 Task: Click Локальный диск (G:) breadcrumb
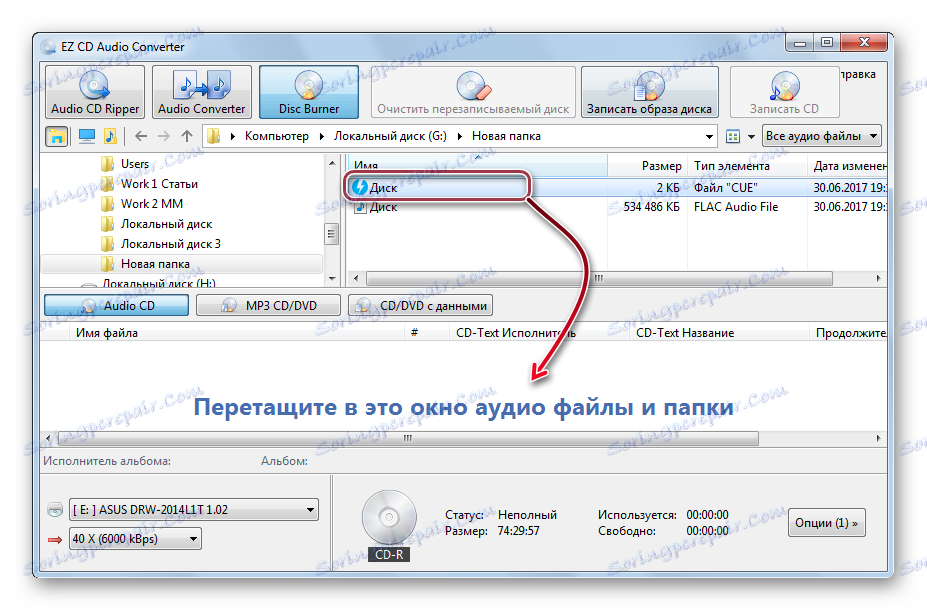point(390,136)
